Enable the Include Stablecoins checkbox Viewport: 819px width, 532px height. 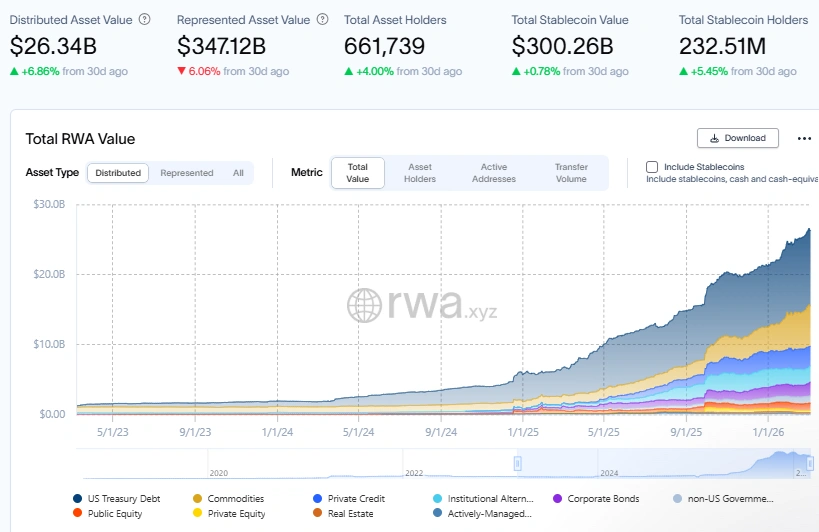(652, 167)
